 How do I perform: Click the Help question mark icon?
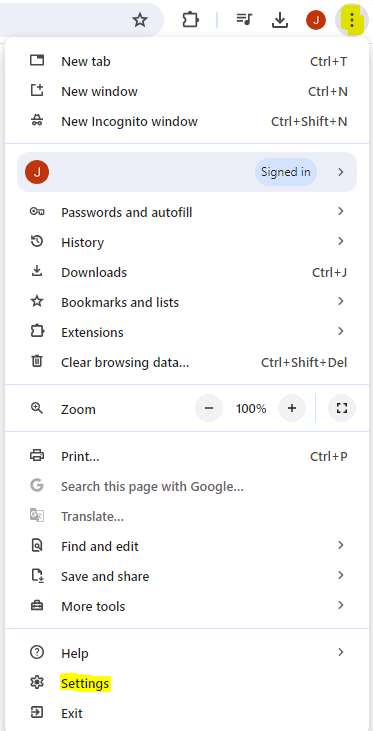pos(37,653)
